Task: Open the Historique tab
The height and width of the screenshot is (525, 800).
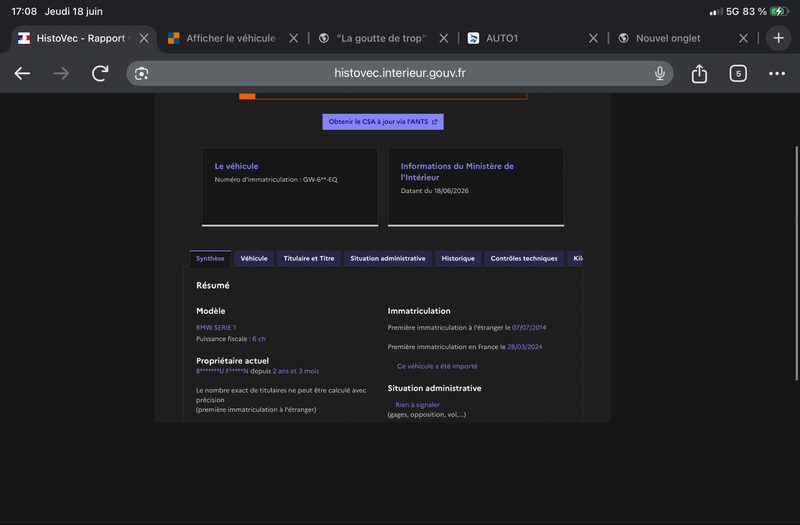Action: [x=458, y=259]
